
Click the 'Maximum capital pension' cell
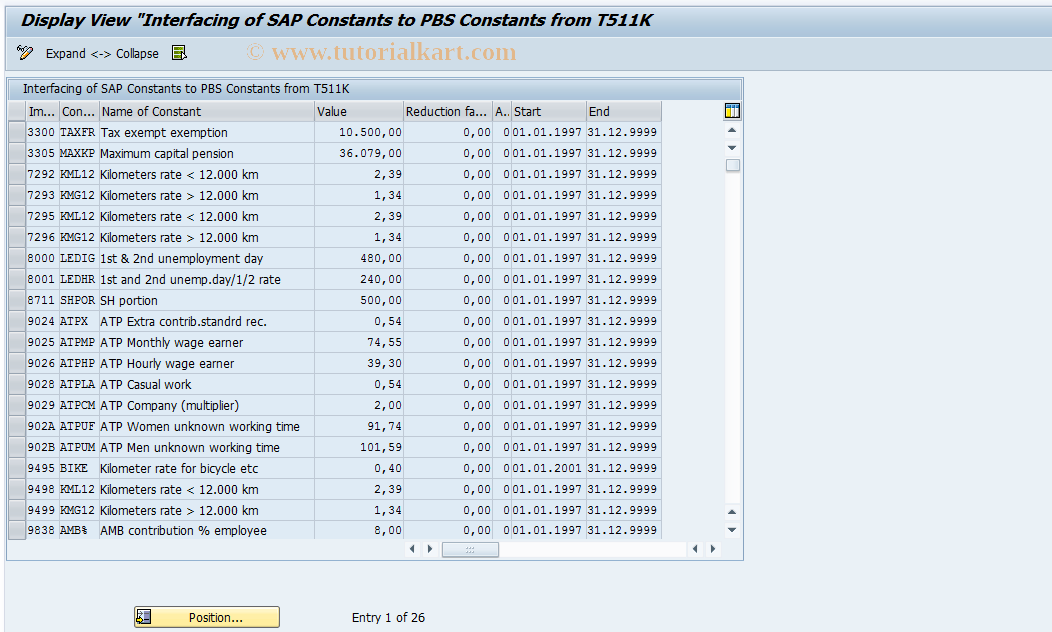click(207, 153)
